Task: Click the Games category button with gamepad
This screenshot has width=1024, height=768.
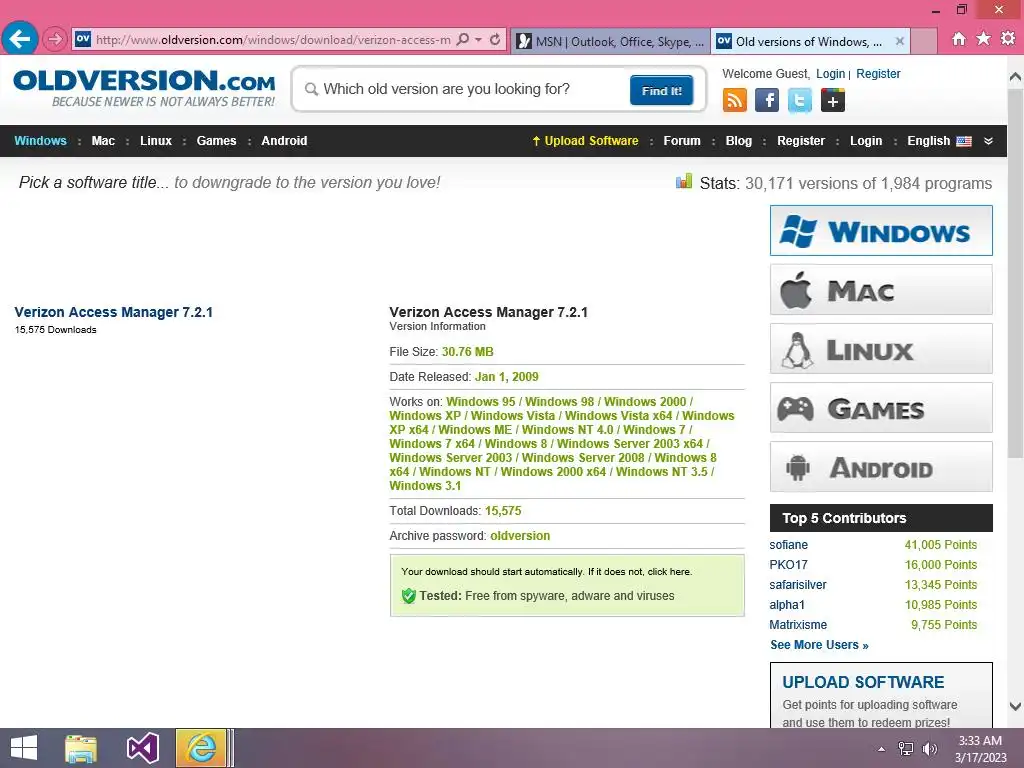Action: pyautogui.click(x=881, y=408)
